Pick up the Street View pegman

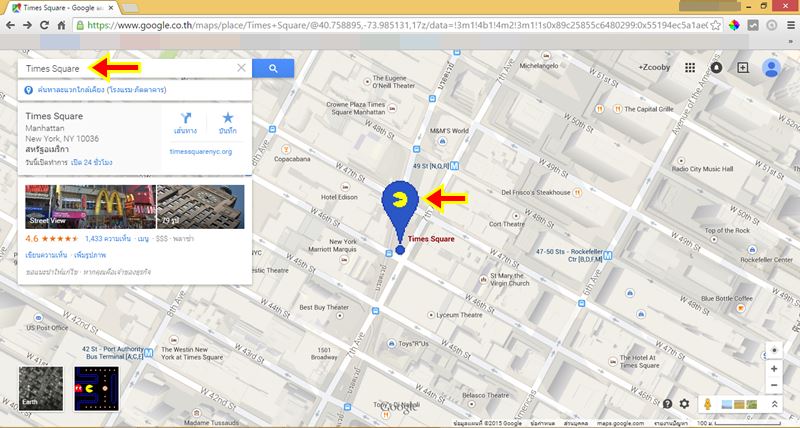coord(708,404)
